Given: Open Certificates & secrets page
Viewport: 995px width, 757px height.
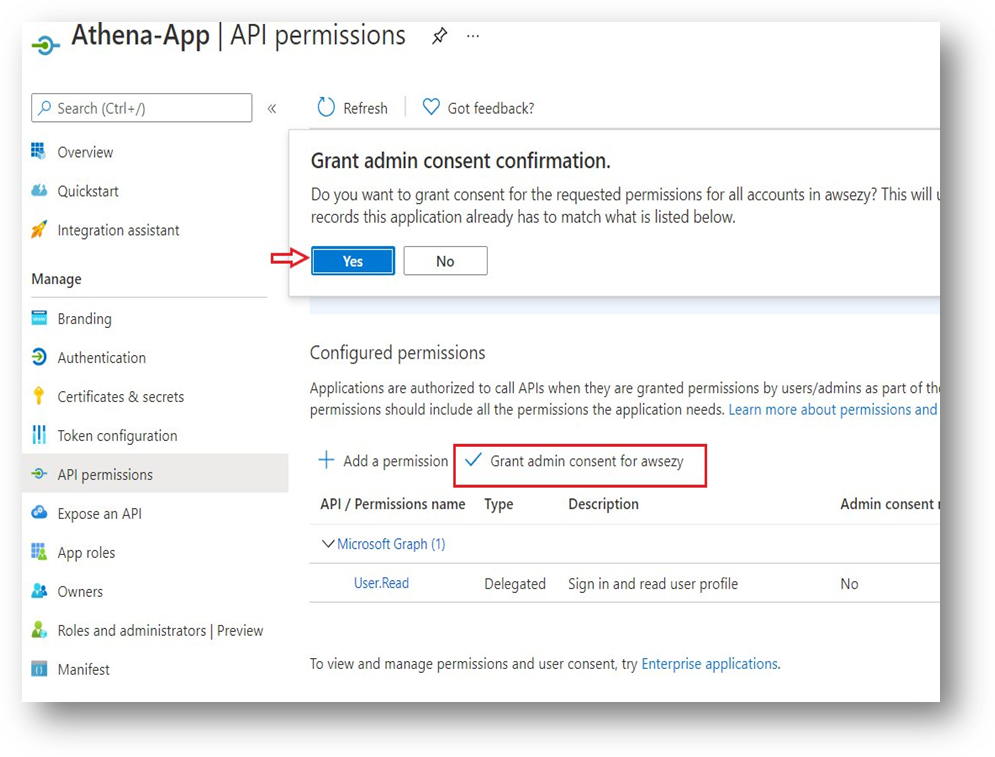Looking at the screenshot, I should click(121, 397).
